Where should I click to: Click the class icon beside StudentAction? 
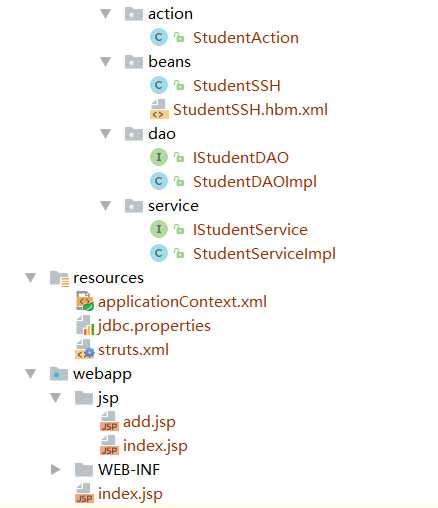tap(158, 37)
